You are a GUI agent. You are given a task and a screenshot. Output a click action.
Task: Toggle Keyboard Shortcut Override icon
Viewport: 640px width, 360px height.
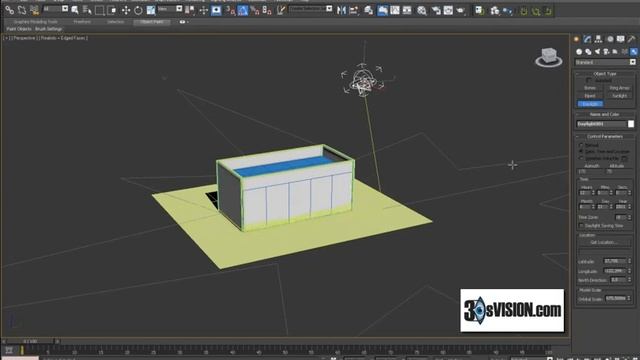(x=216, y=10)
